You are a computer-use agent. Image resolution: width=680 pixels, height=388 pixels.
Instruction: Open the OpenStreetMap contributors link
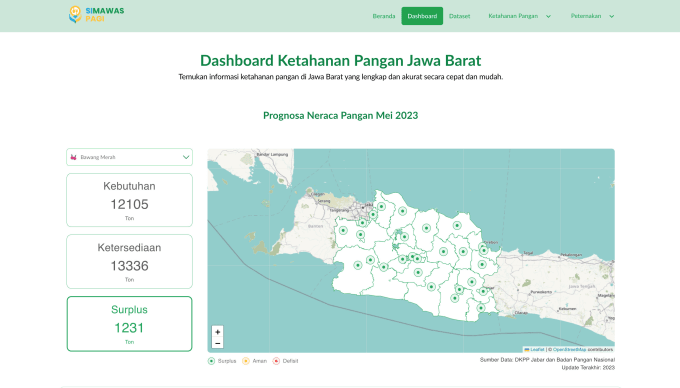click(569, 349)
